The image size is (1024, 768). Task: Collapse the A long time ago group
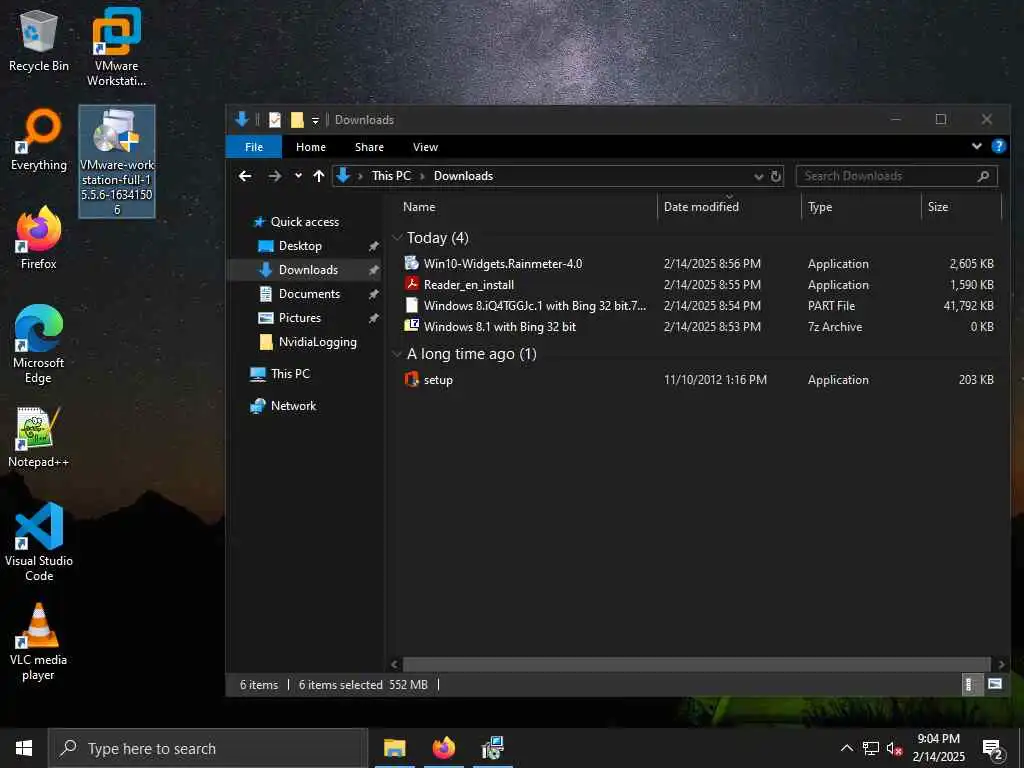pyautogui.click(x=397, y=354)
